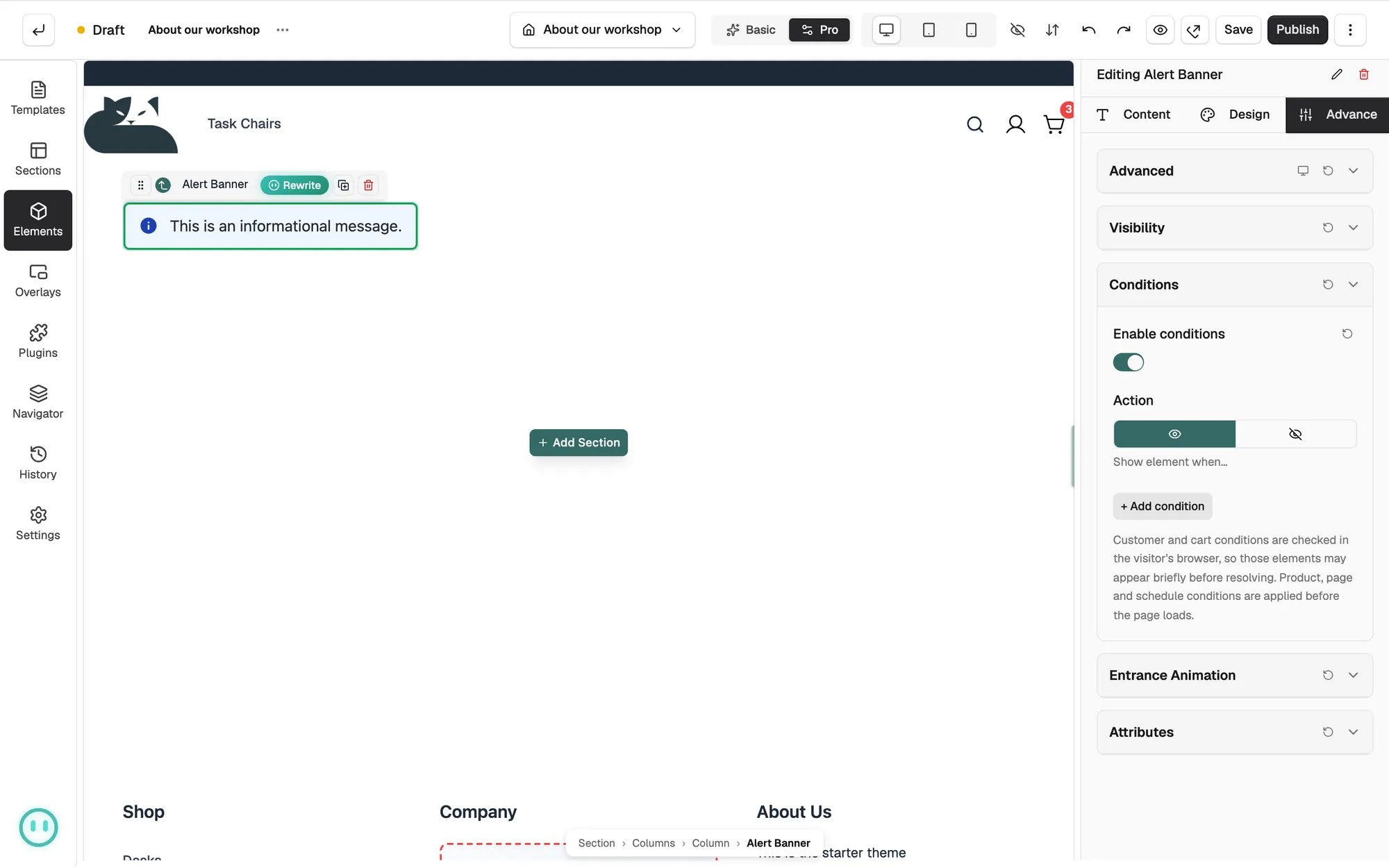Open the shopping cart icon
Screen dimensions: 1389x868
tap(1054, 124)
